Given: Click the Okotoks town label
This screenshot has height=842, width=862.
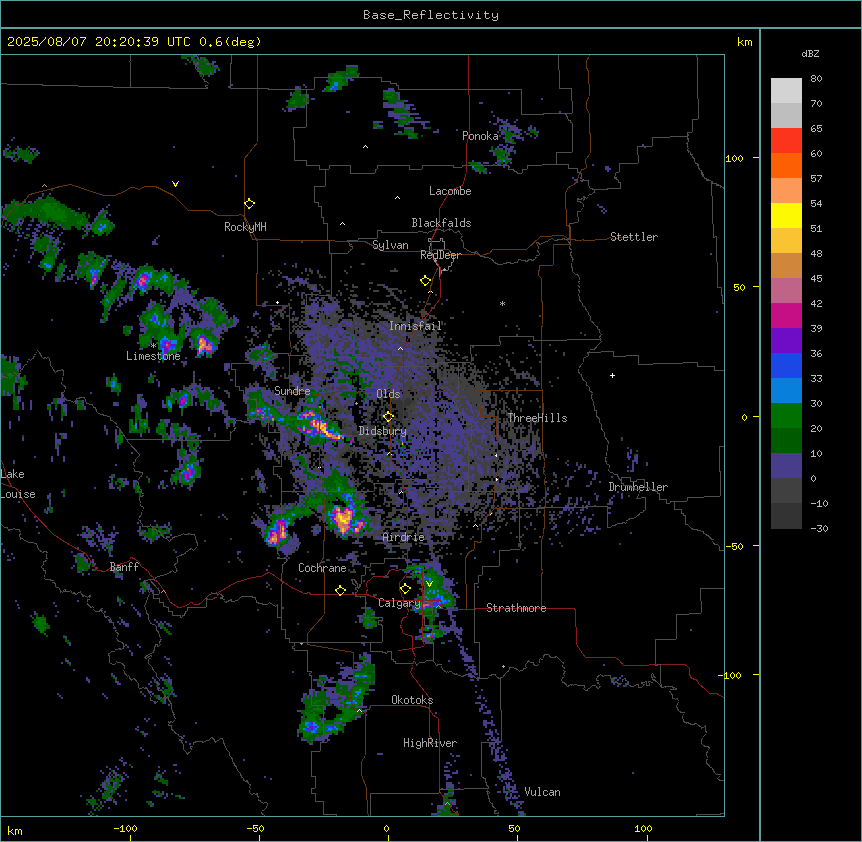Looking at the screenshot, I should 412,700.
